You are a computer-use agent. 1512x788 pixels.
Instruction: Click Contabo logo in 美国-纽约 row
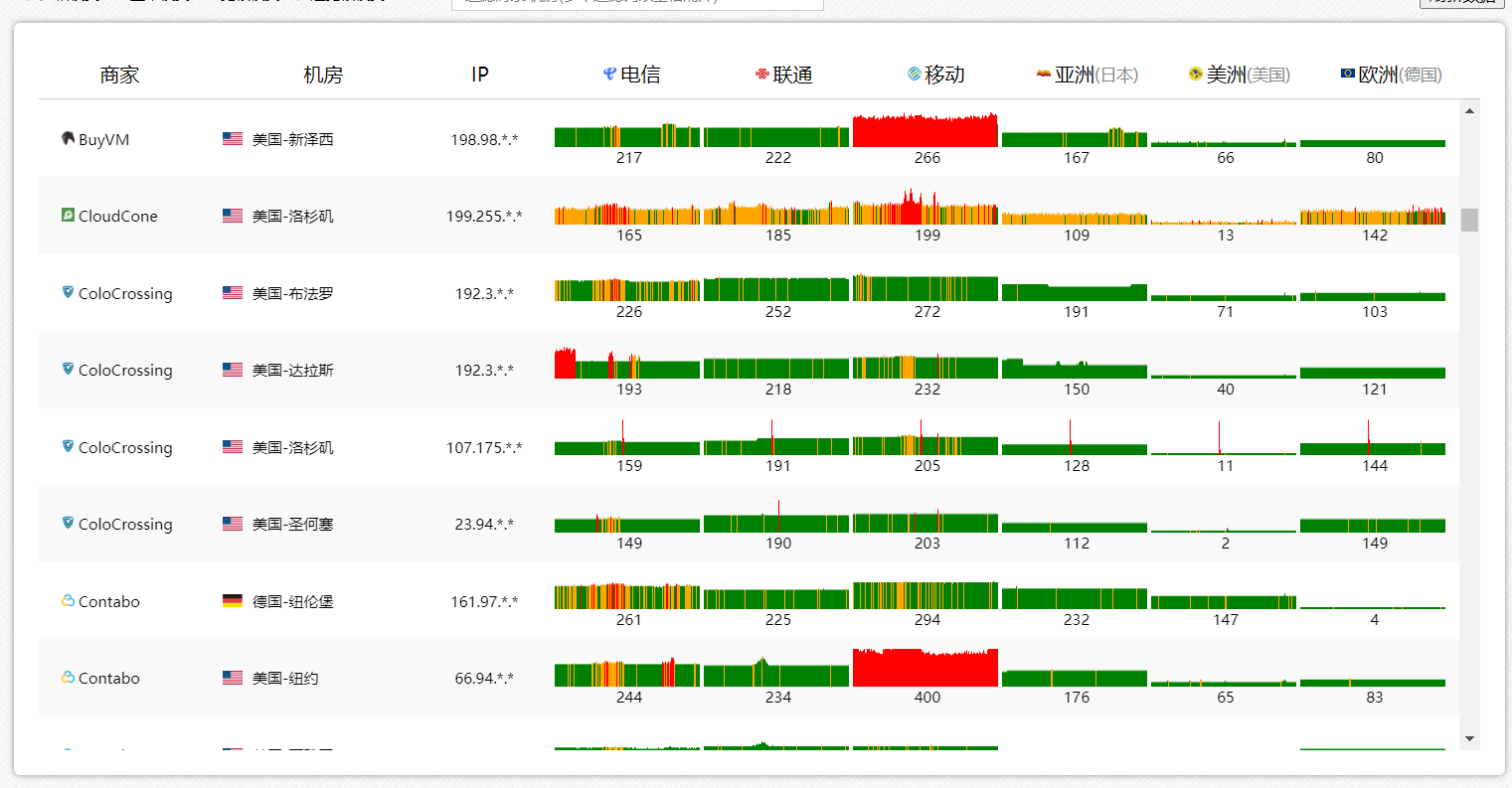click(68, 677)
